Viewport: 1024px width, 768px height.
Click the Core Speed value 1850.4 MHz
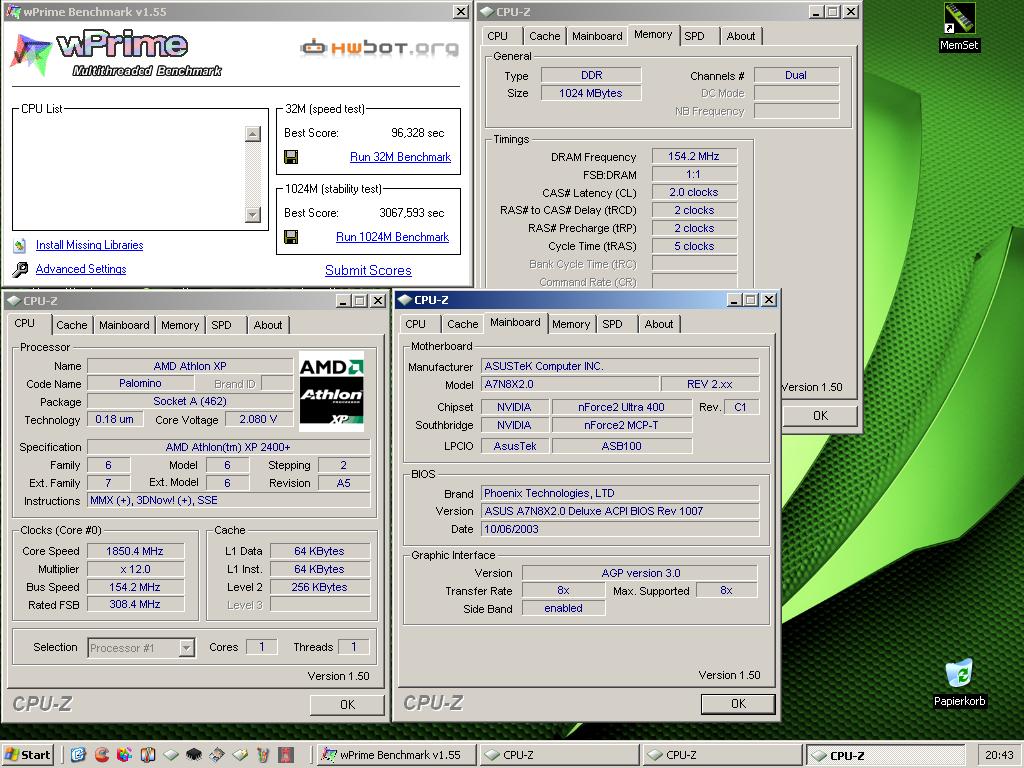click(135, 551)
